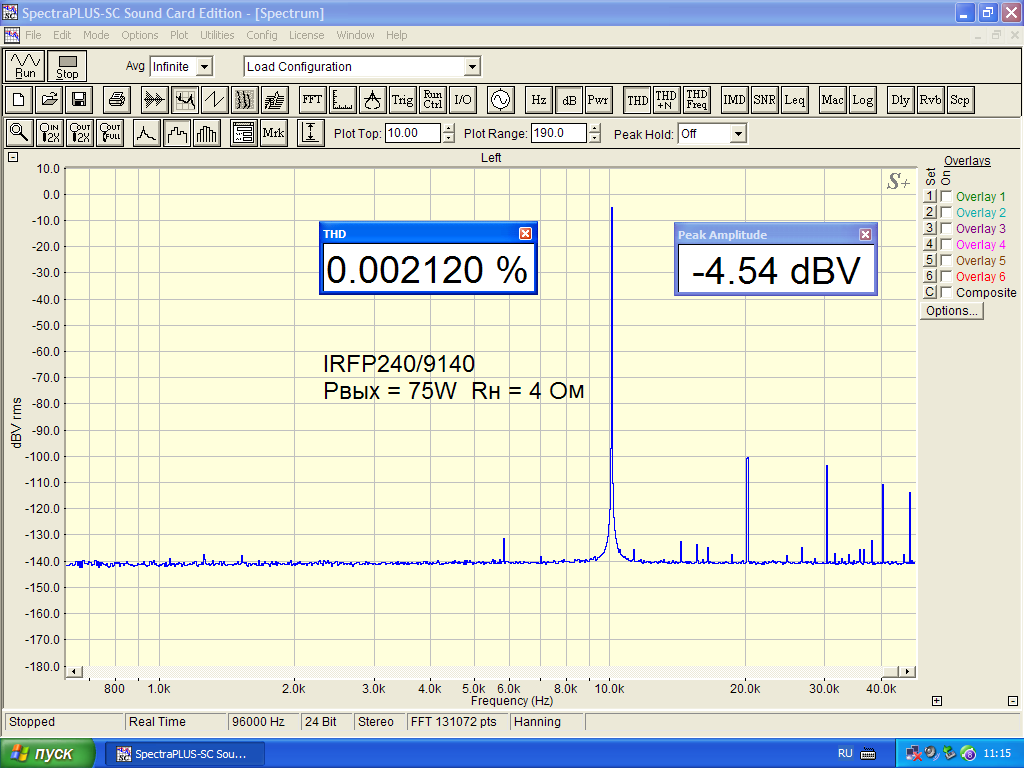The width and height of the screenshot is (1024, 768).
Task: Open the Peak Hold dropdown
Action: click(738, 134)
